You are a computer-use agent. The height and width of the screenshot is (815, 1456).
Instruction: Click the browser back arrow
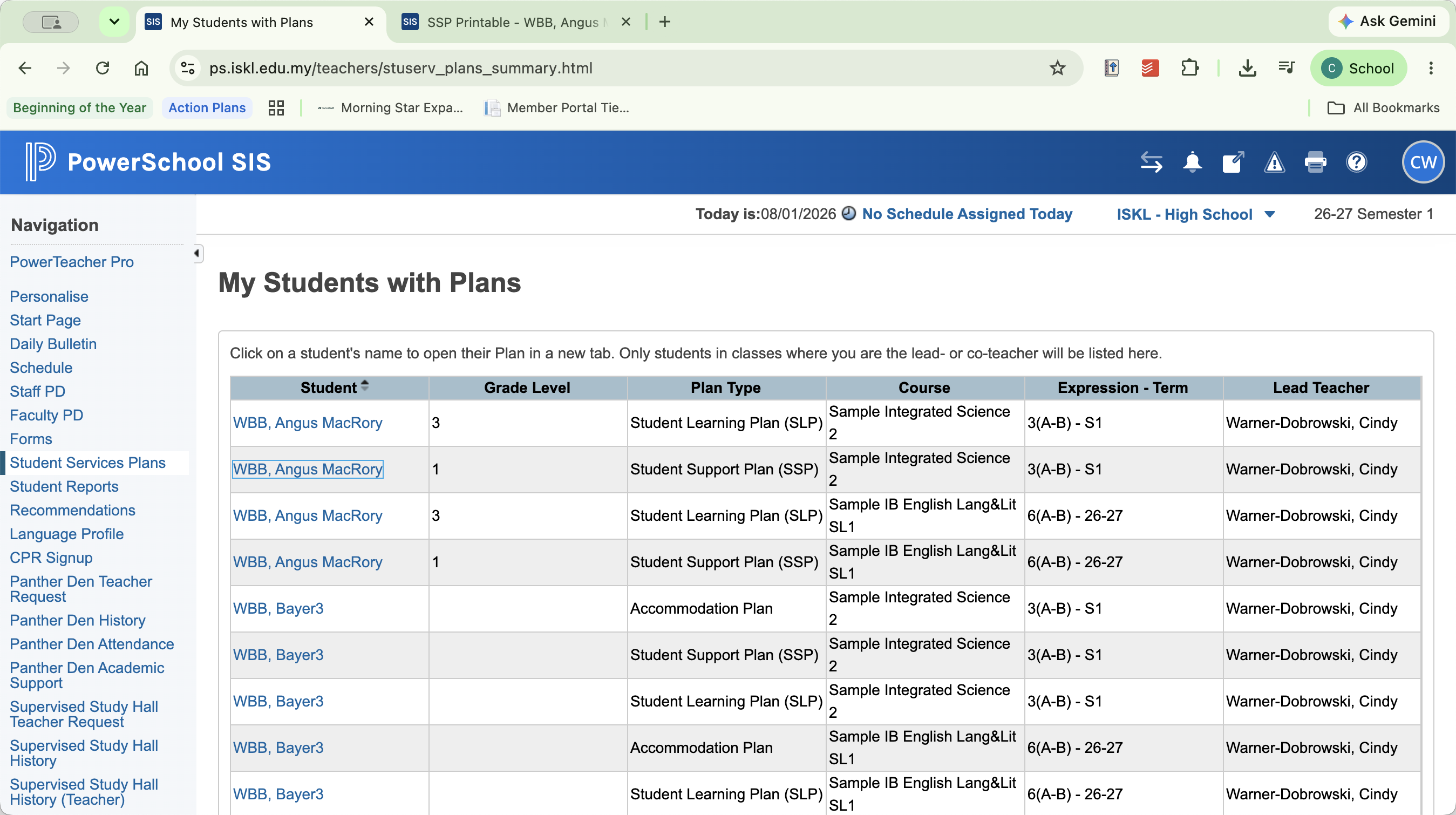pyautogui.click(x=25, y=69)
